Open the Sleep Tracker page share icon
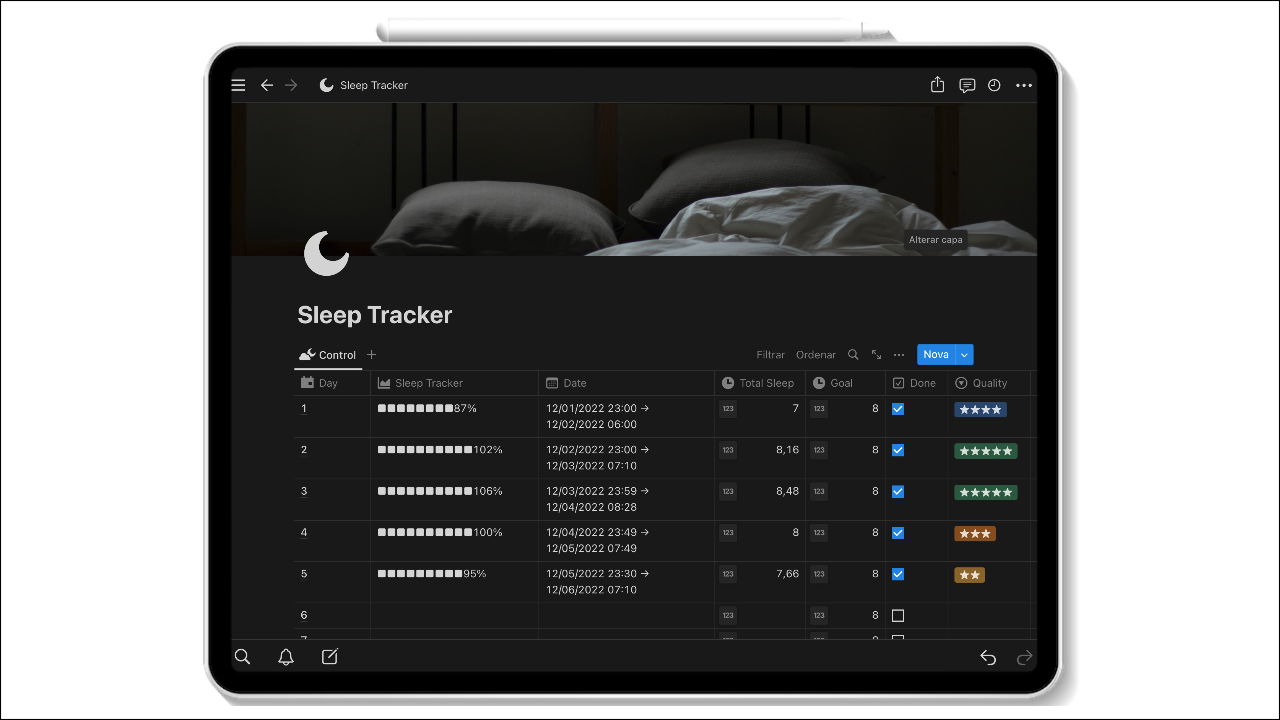Screen dimensions: 1280x720 point(937,85)
